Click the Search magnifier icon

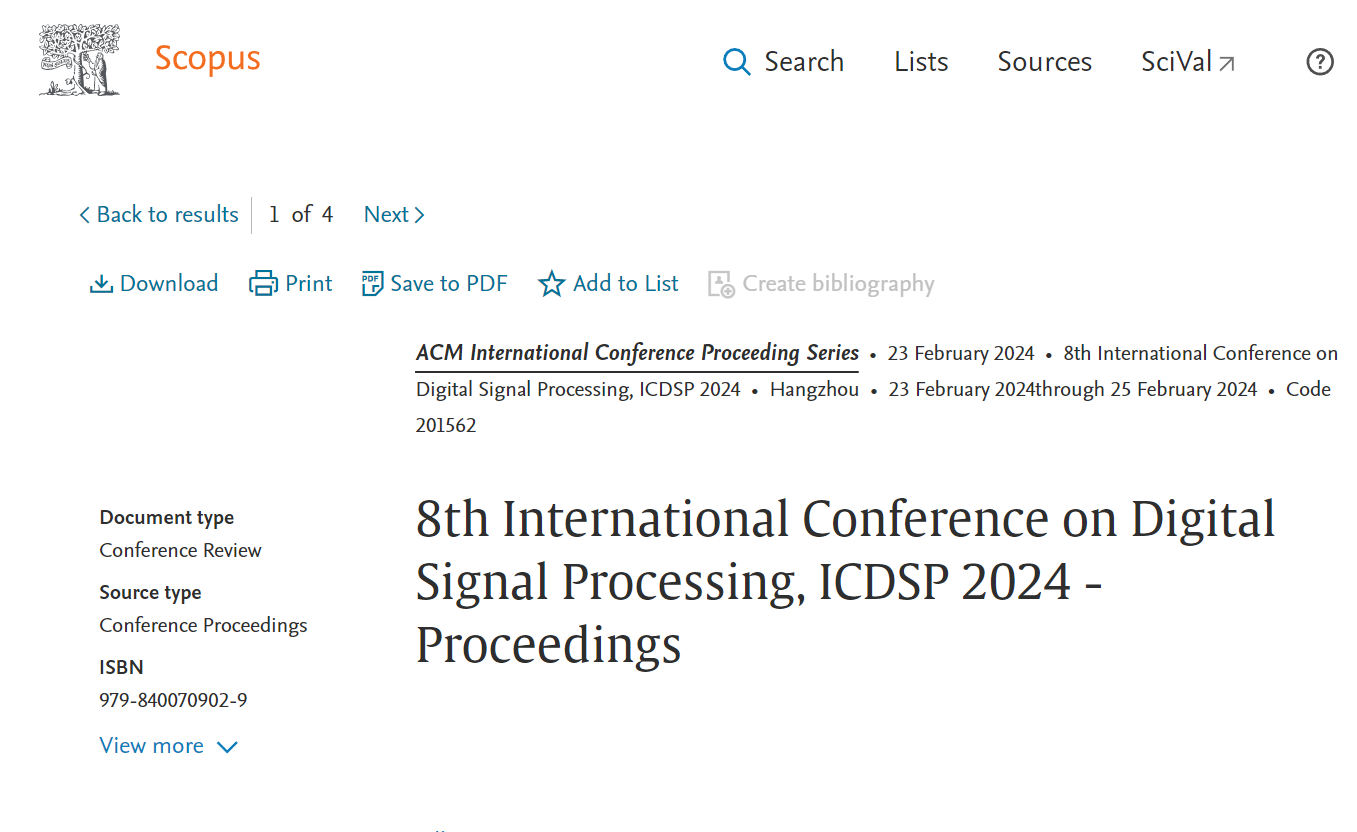click(737, 62)
